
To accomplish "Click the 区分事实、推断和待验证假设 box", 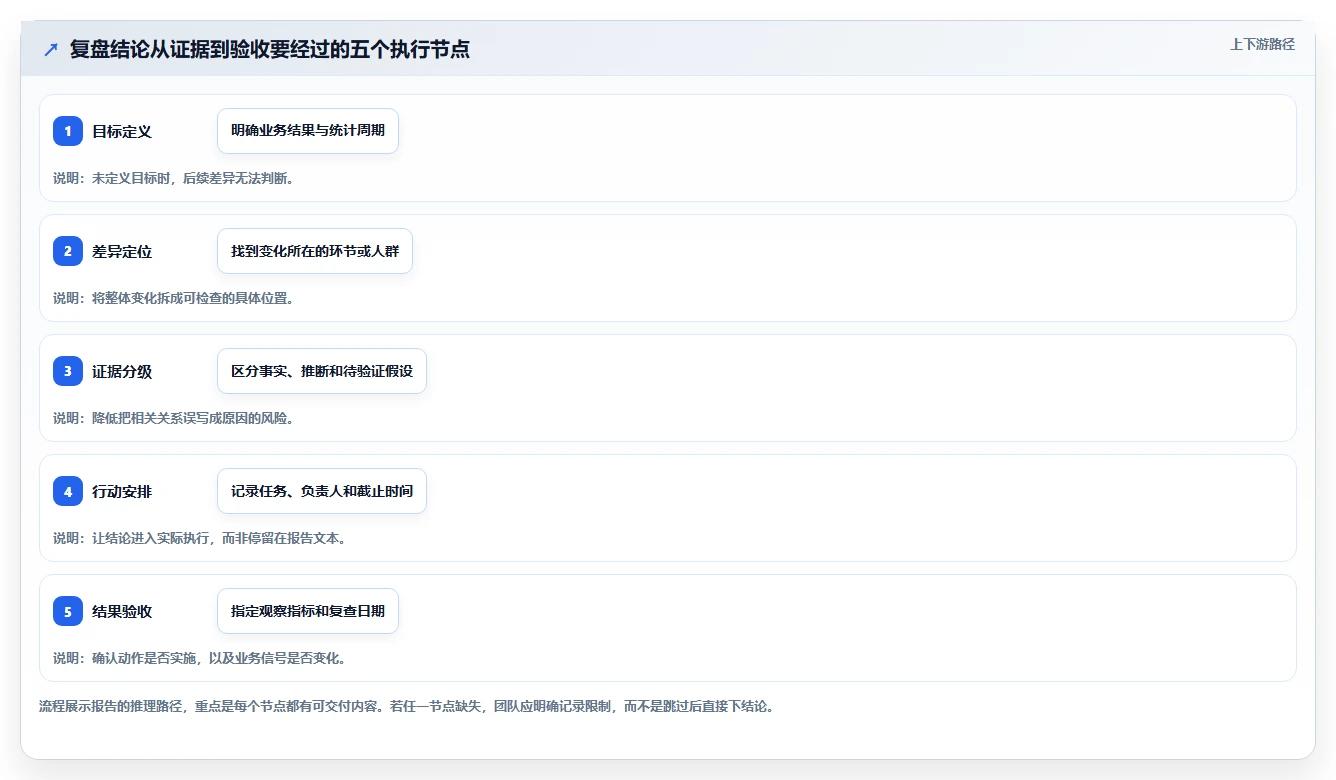I will point(322,371).
